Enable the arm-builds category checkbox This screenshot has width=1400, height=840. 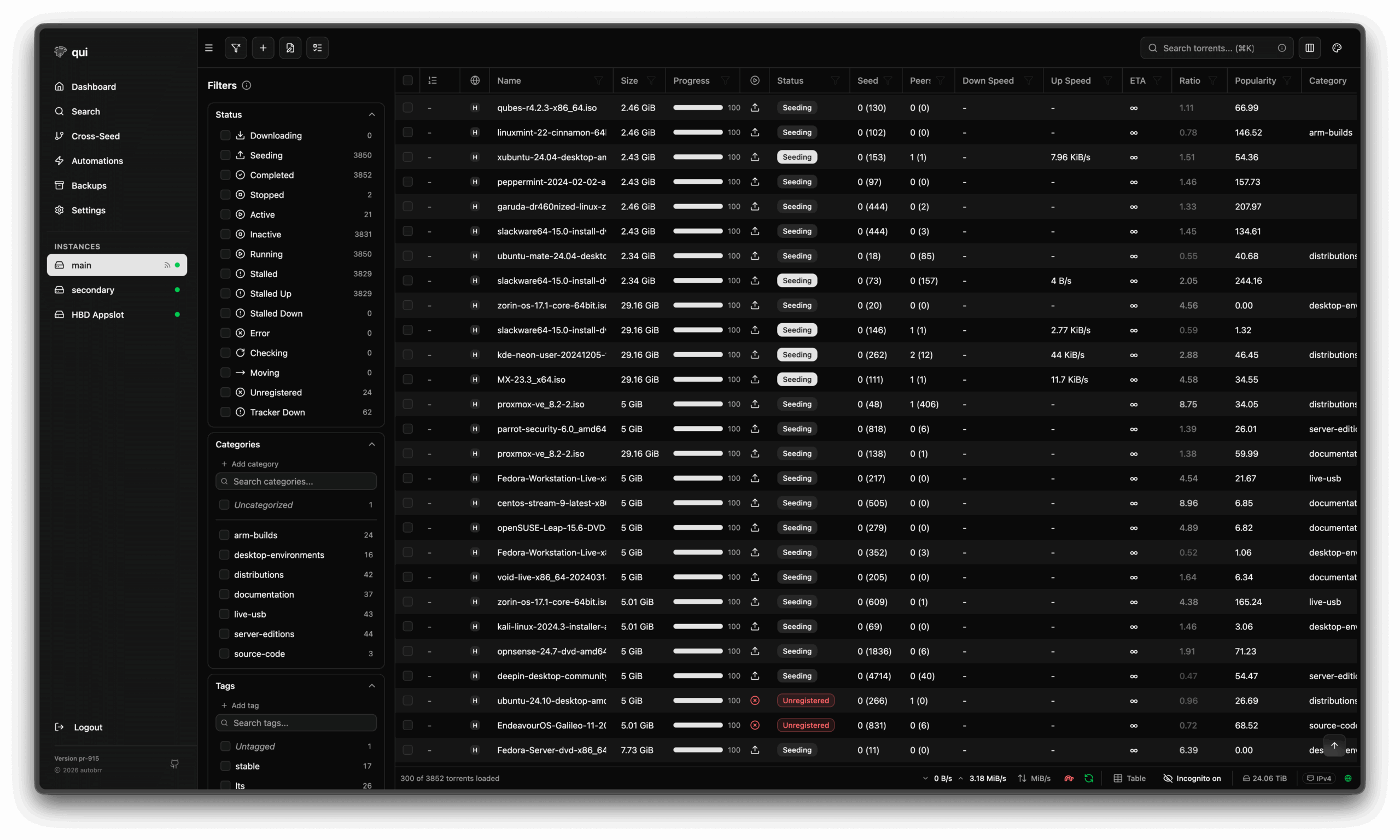(224, 535)
